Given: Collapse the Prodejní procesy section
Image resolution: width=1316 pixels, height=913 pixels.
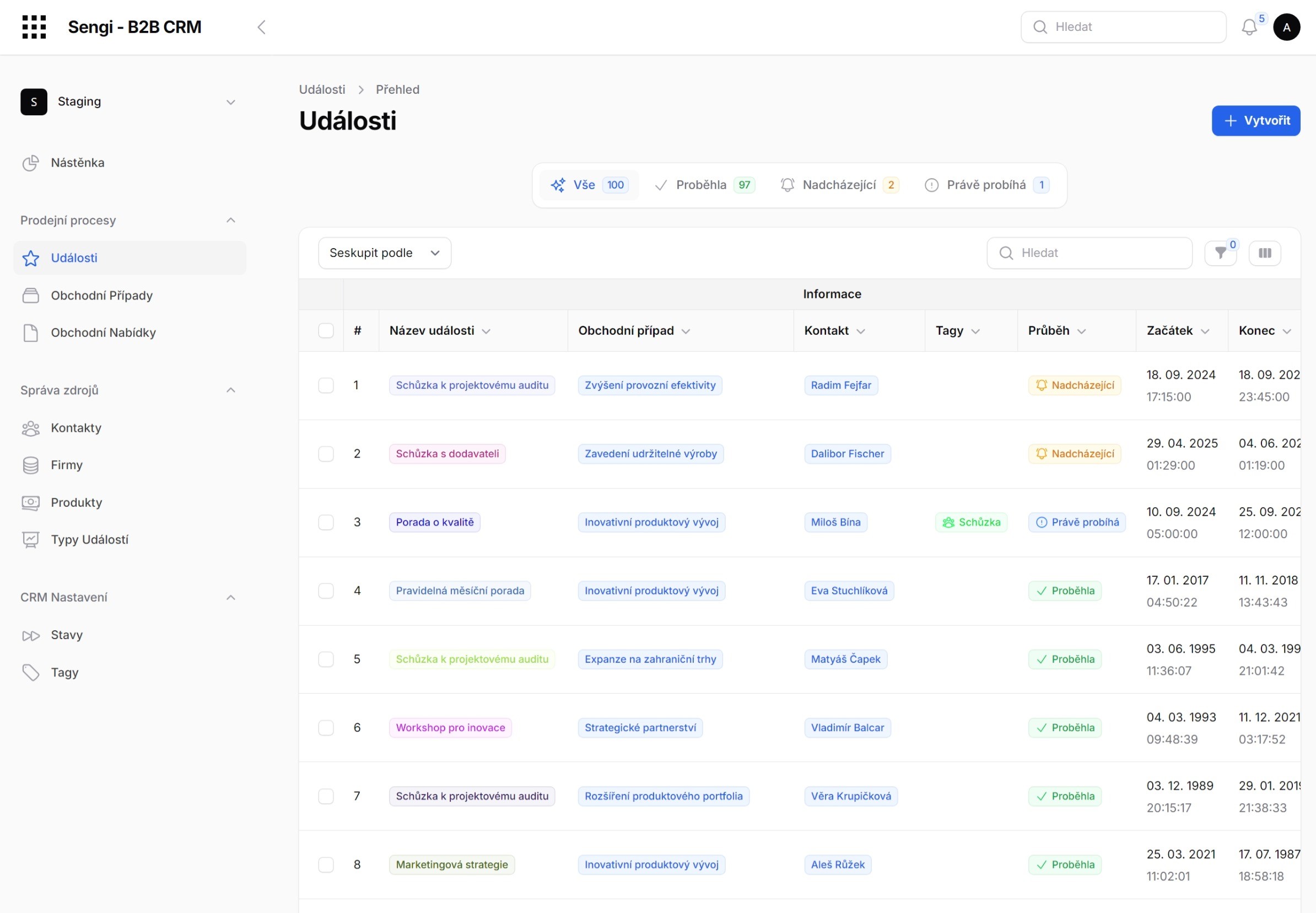Looking at the screenshot, I should tap(230, 220).
